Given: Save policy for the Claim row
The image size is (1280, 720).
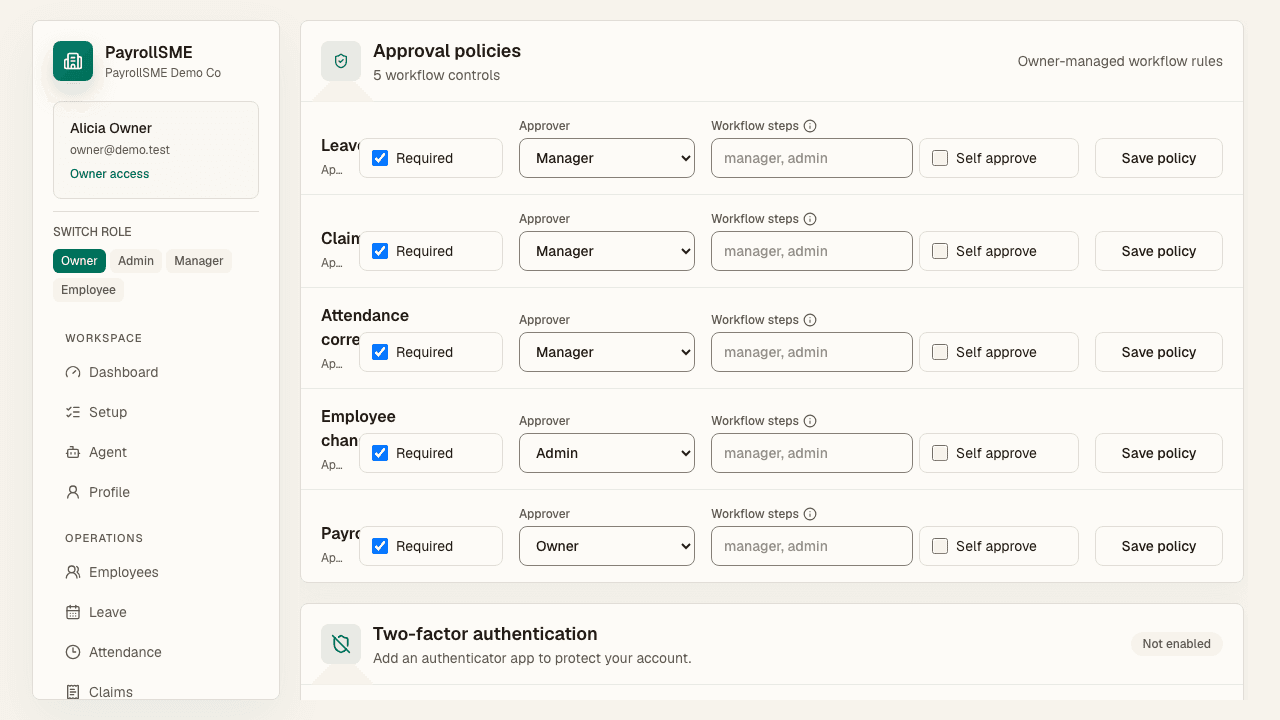Looking at the screenshot, I should click(x=1159, y=251).
